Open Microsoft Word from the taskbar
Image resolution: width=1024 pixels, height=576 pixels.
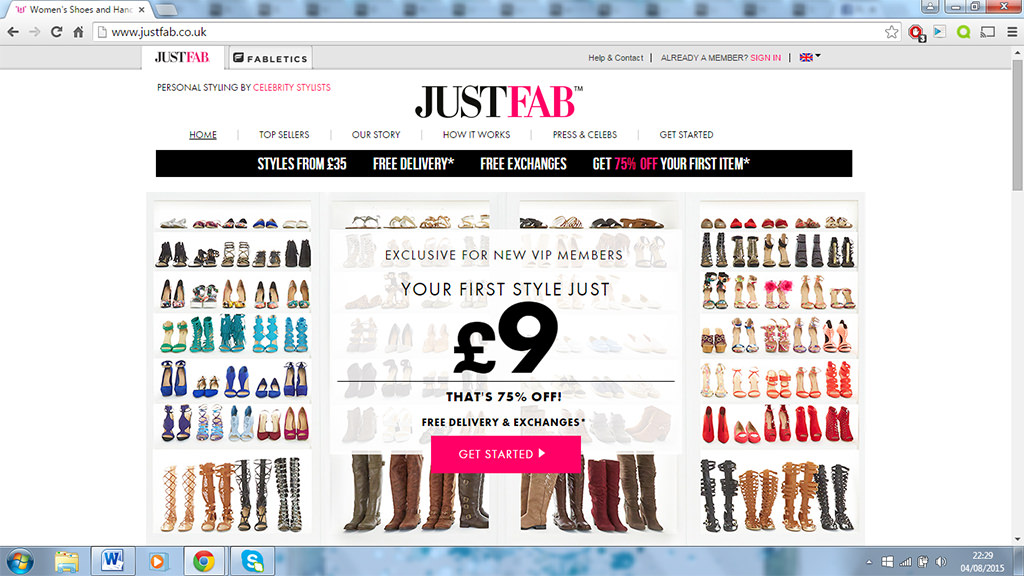point(112,561)
